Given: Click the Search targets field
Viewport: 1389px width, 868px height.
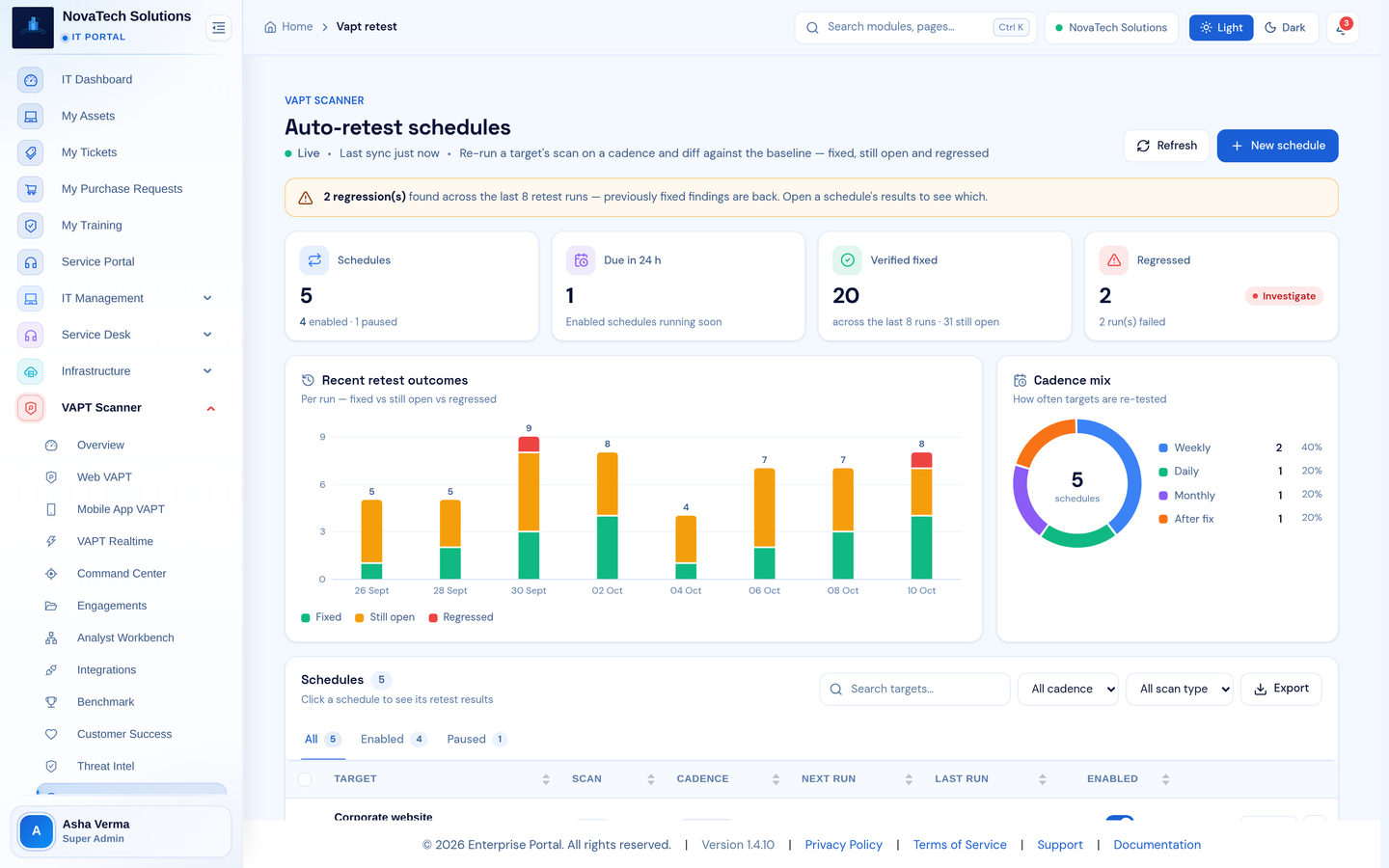Looking at the screenshot, I should [x=914, y=689].
